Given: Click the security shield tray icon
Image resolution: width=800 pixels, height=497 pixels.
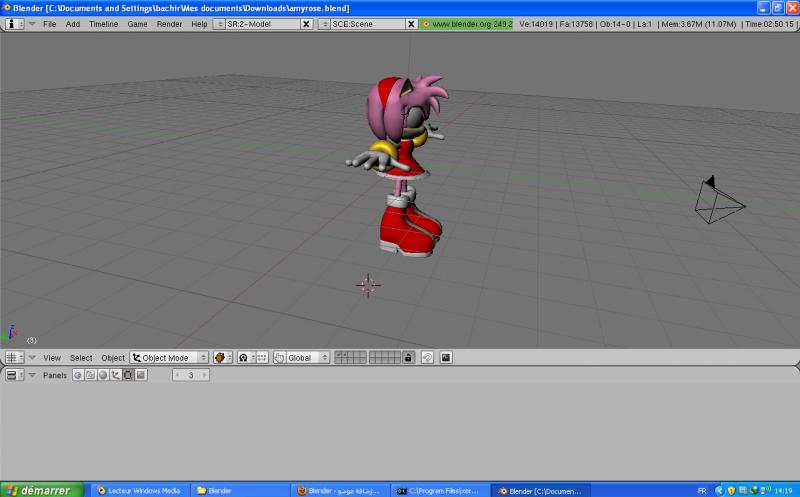Looking at the screenshot, I should tap(731, 490).
